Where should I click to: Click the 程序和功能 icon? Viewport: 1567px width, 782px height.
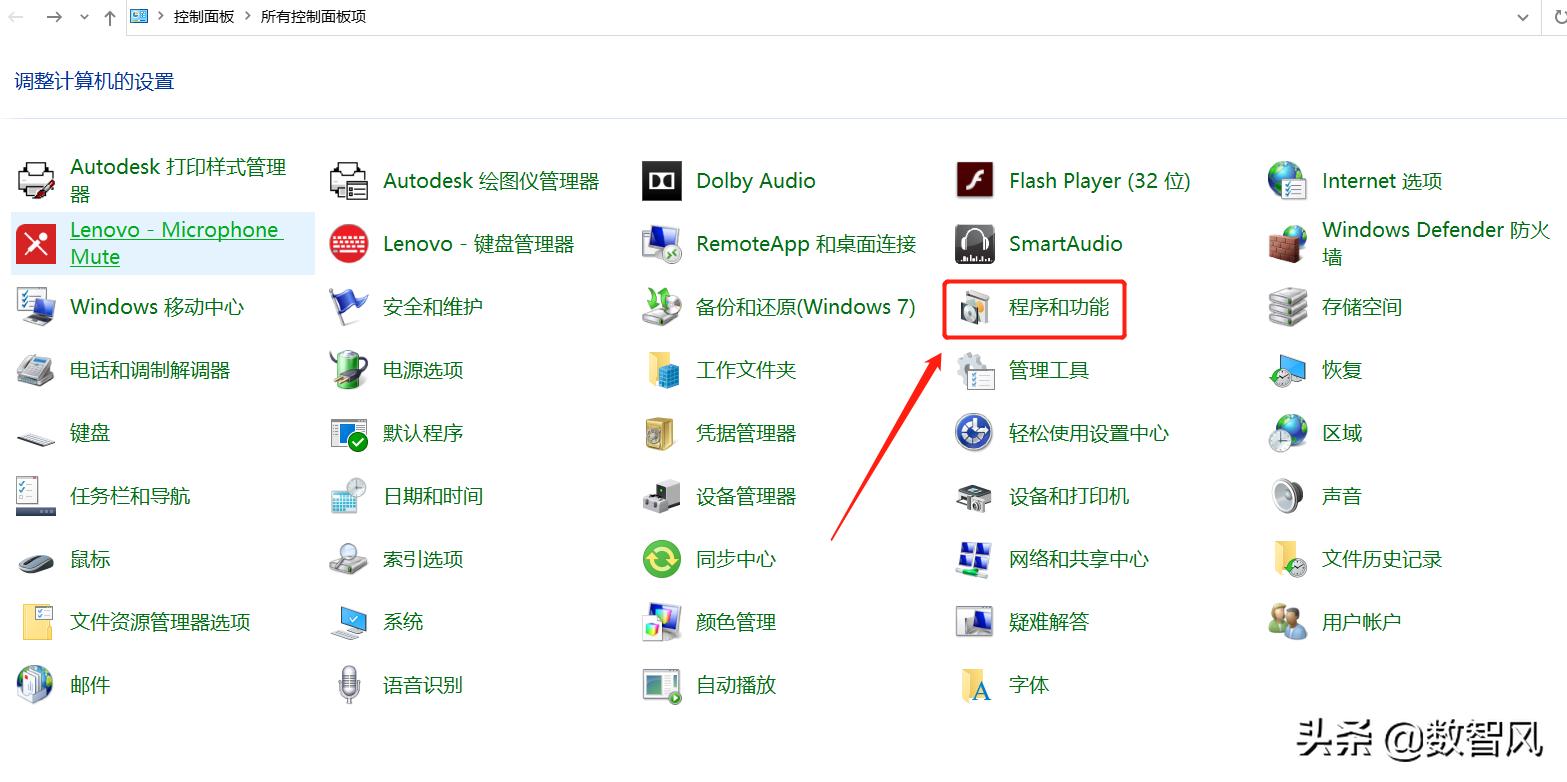(975, 307)
